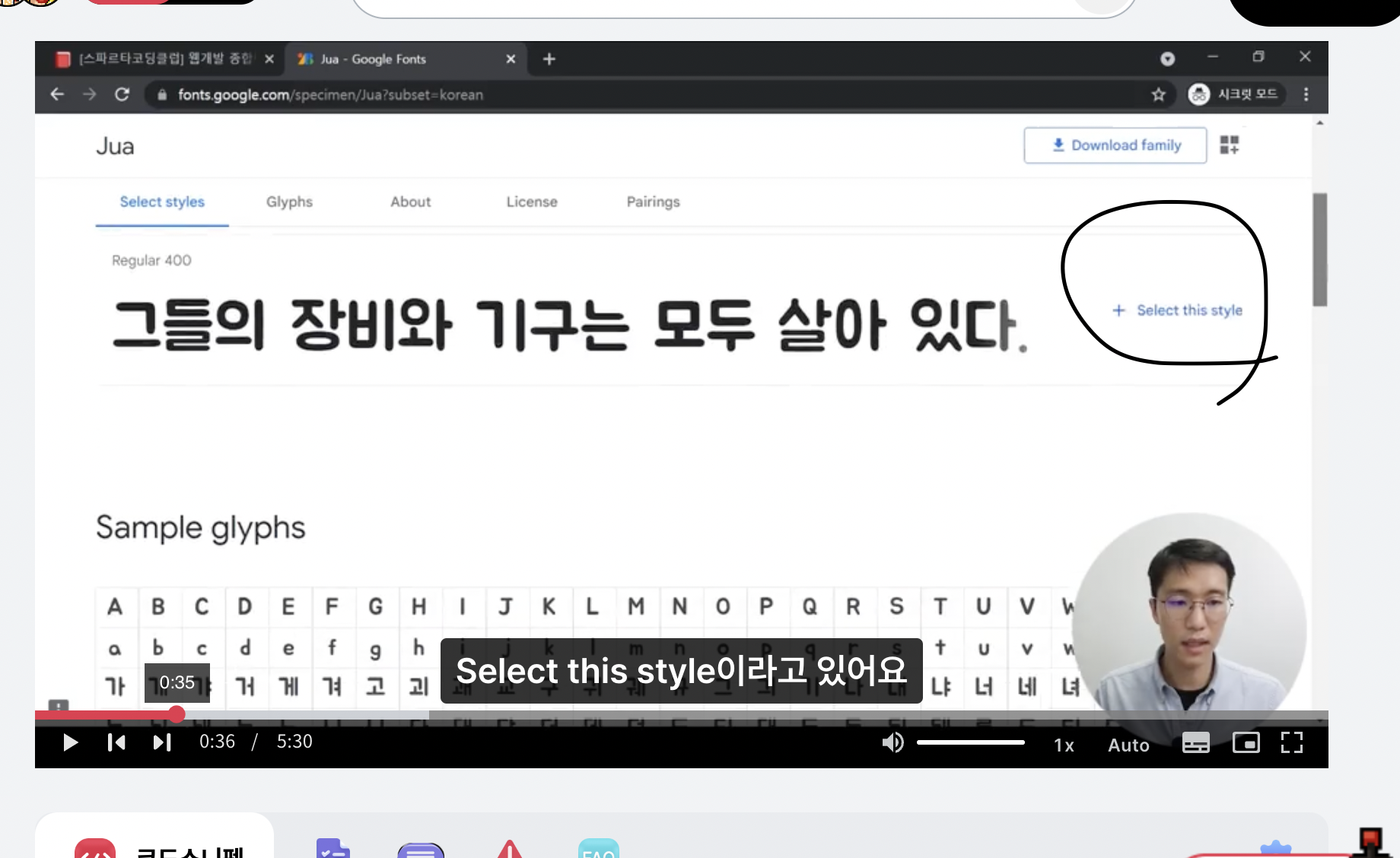Open the Select styles tab
This screenshot has width=1400, height=858.
(162, 202)
